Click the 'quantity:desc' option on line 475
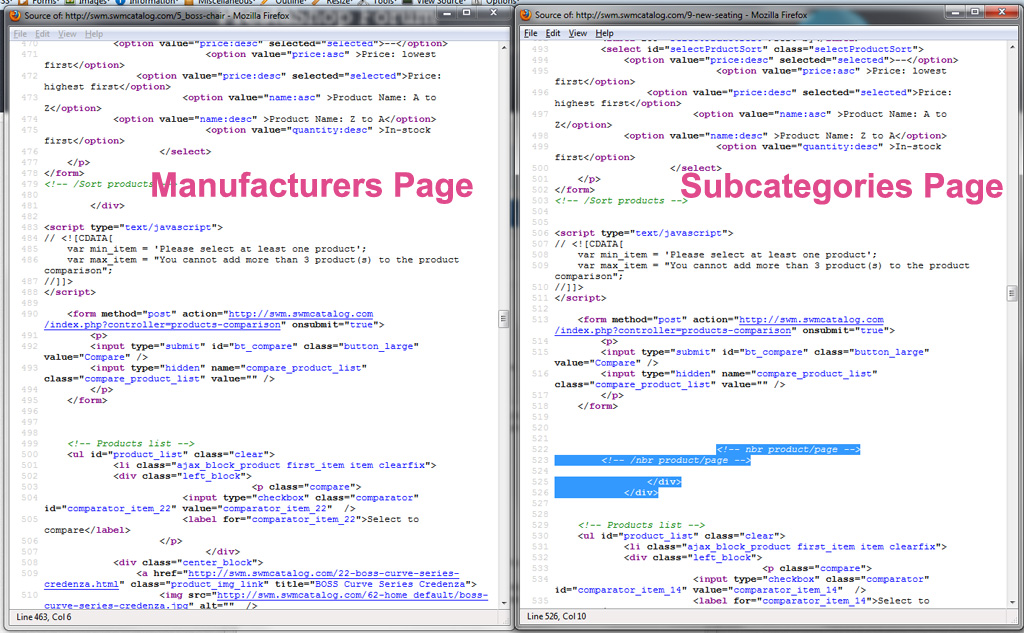1024x633 pixels. coord(238,135)
